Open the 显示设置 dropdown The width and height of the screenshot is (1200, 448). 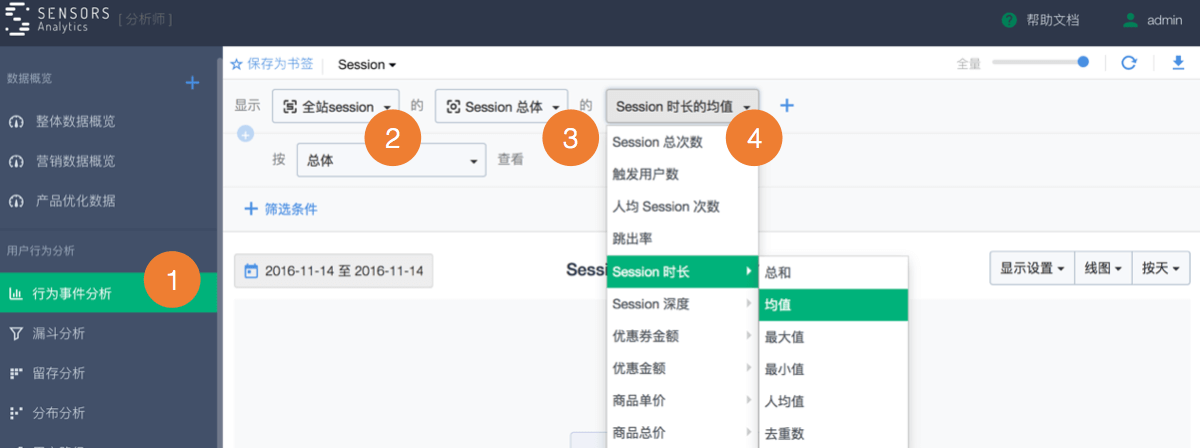(1031, 268)
